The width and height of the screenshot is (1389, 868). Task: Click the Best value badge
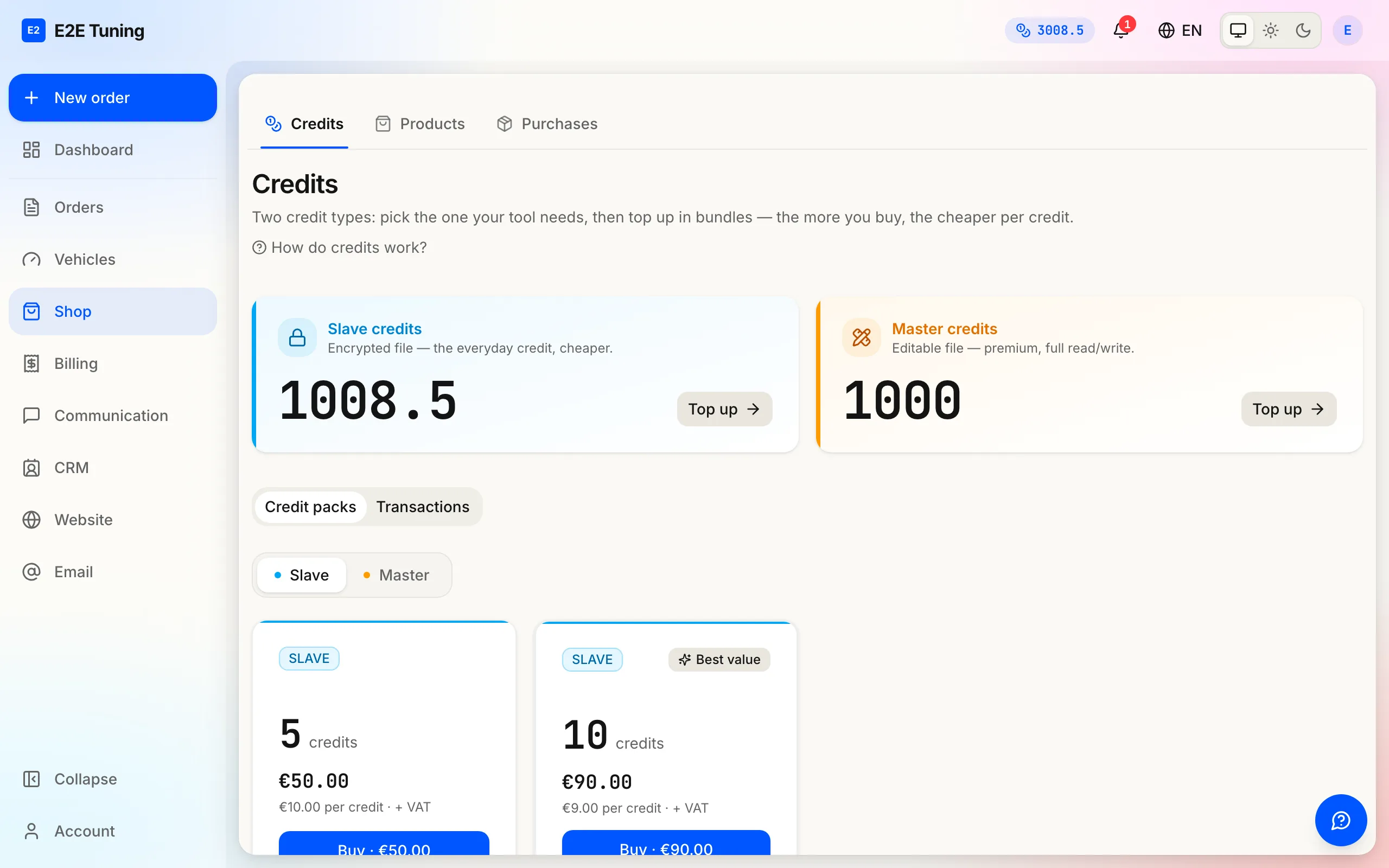point(719,660)
